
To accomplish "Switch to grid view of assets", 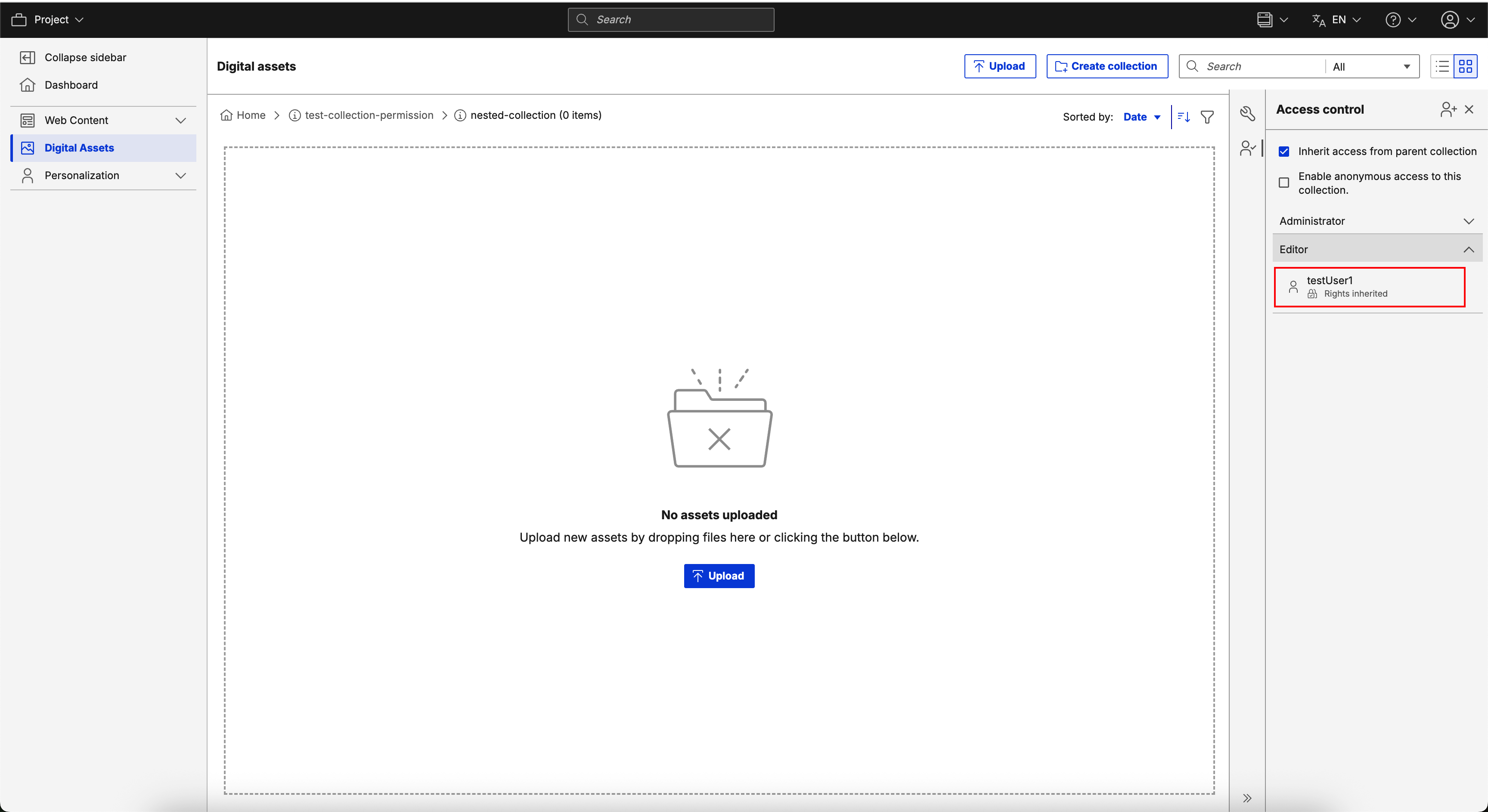I will pos(1466,66).
